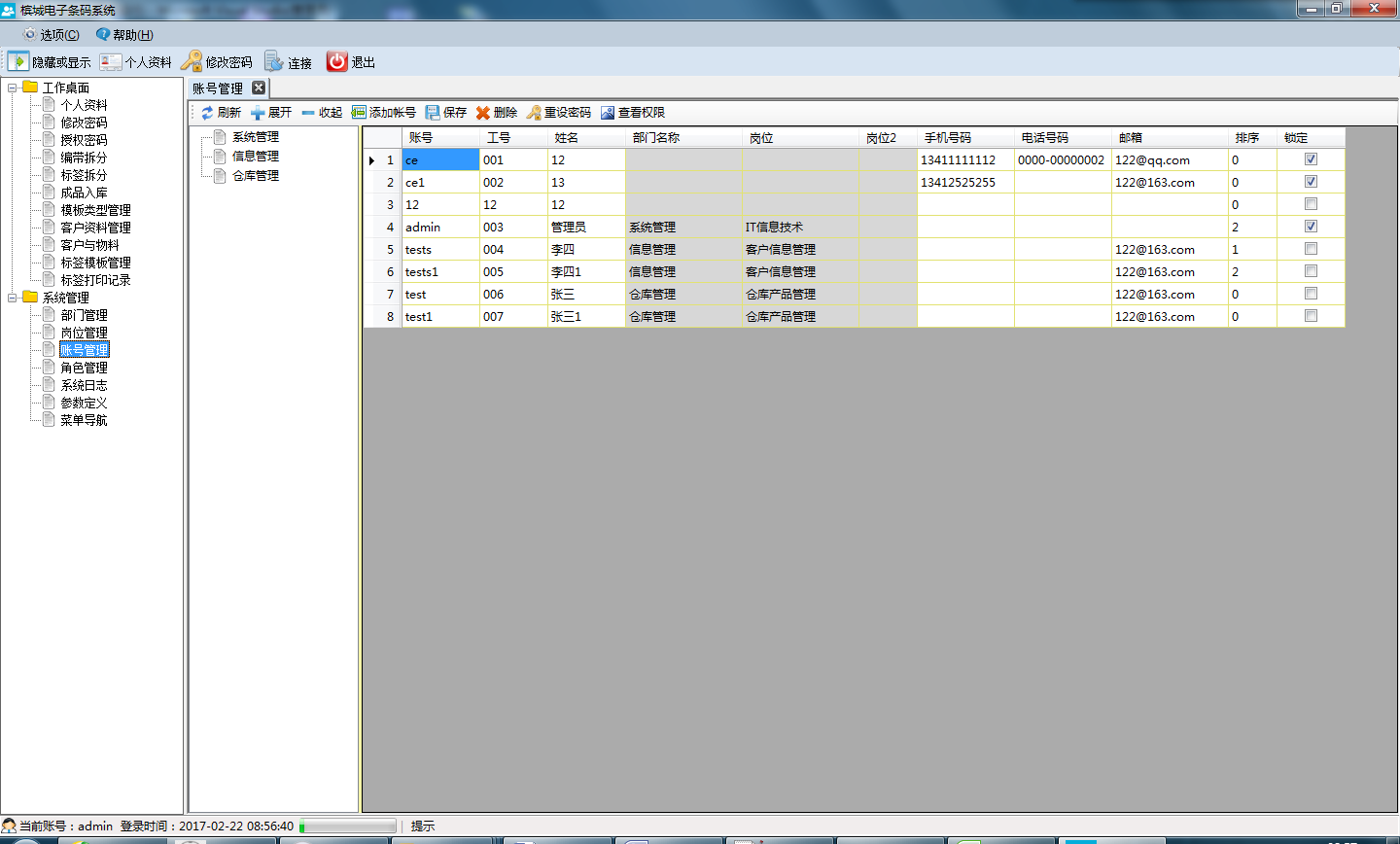Enable the lock checkbox for account tests

(x=1311, y=249)
